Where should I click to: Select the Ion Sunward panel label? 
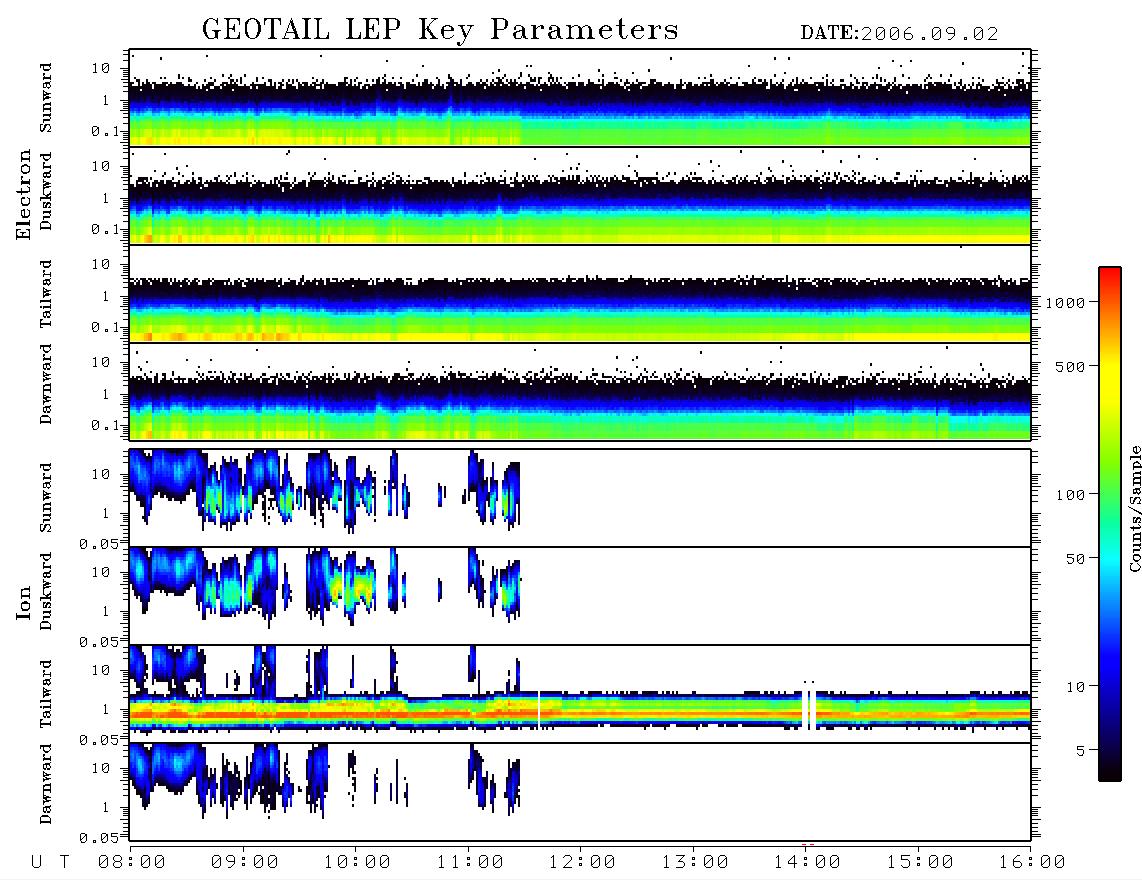(x=46, y=498)
